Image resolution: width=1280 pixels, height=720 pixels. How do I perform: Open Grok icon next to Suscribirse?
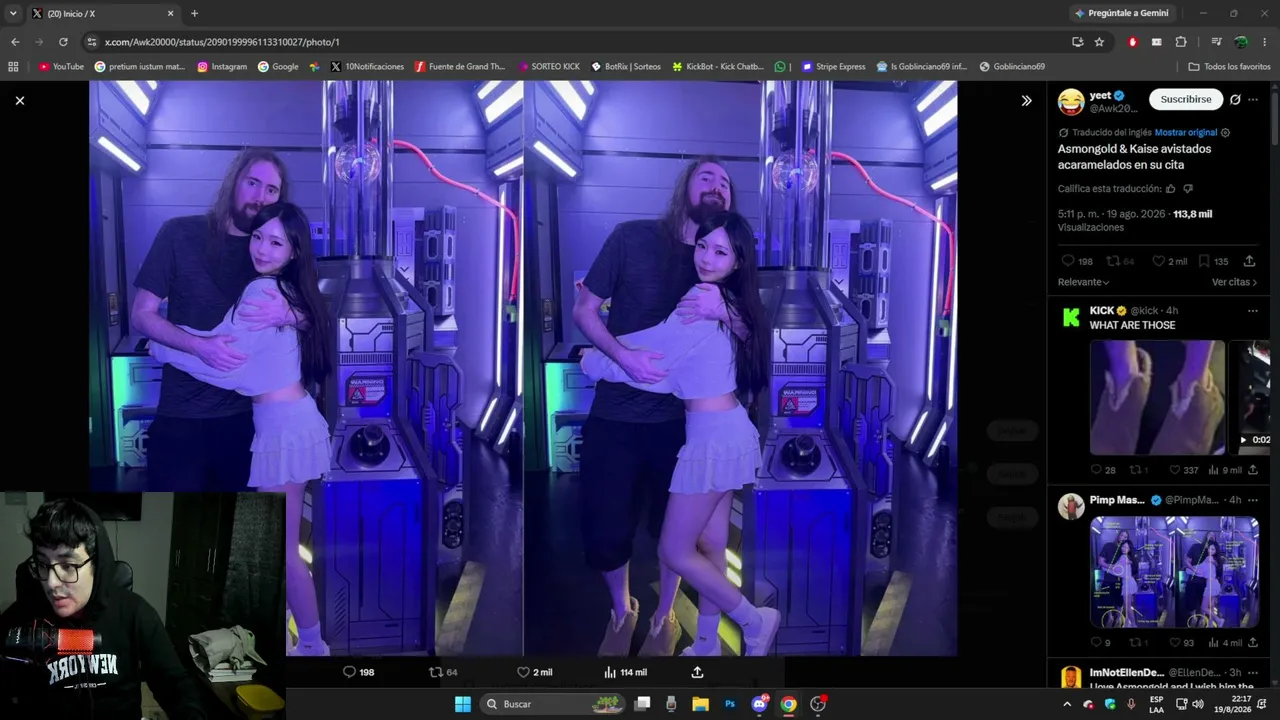click(x=1235, y=99)
